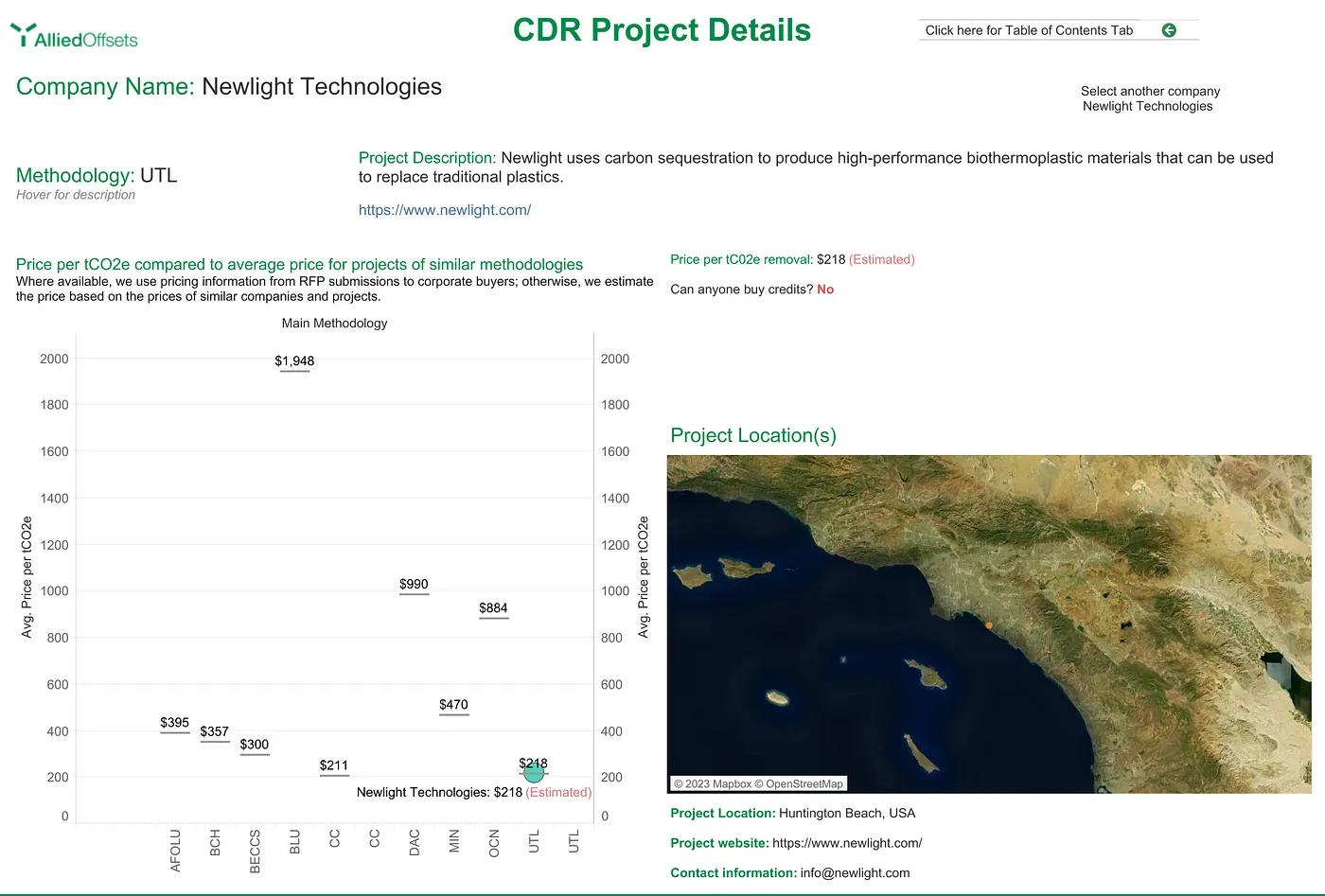Click the AlliedOffsets logo
Viewport: 1325px width, 896px height.
tap(74, 37)
